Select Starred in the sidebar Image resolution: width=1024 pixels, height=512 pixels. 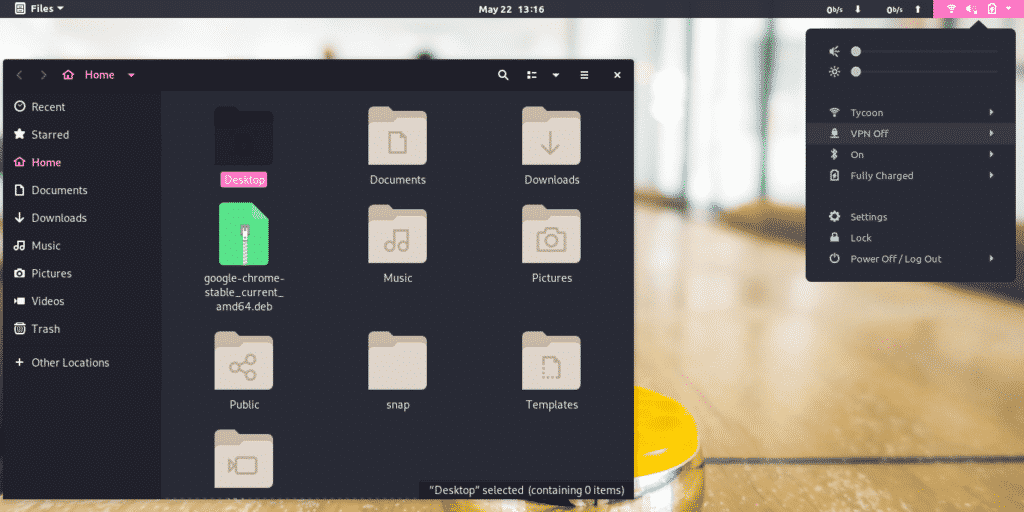coord(50,135)
